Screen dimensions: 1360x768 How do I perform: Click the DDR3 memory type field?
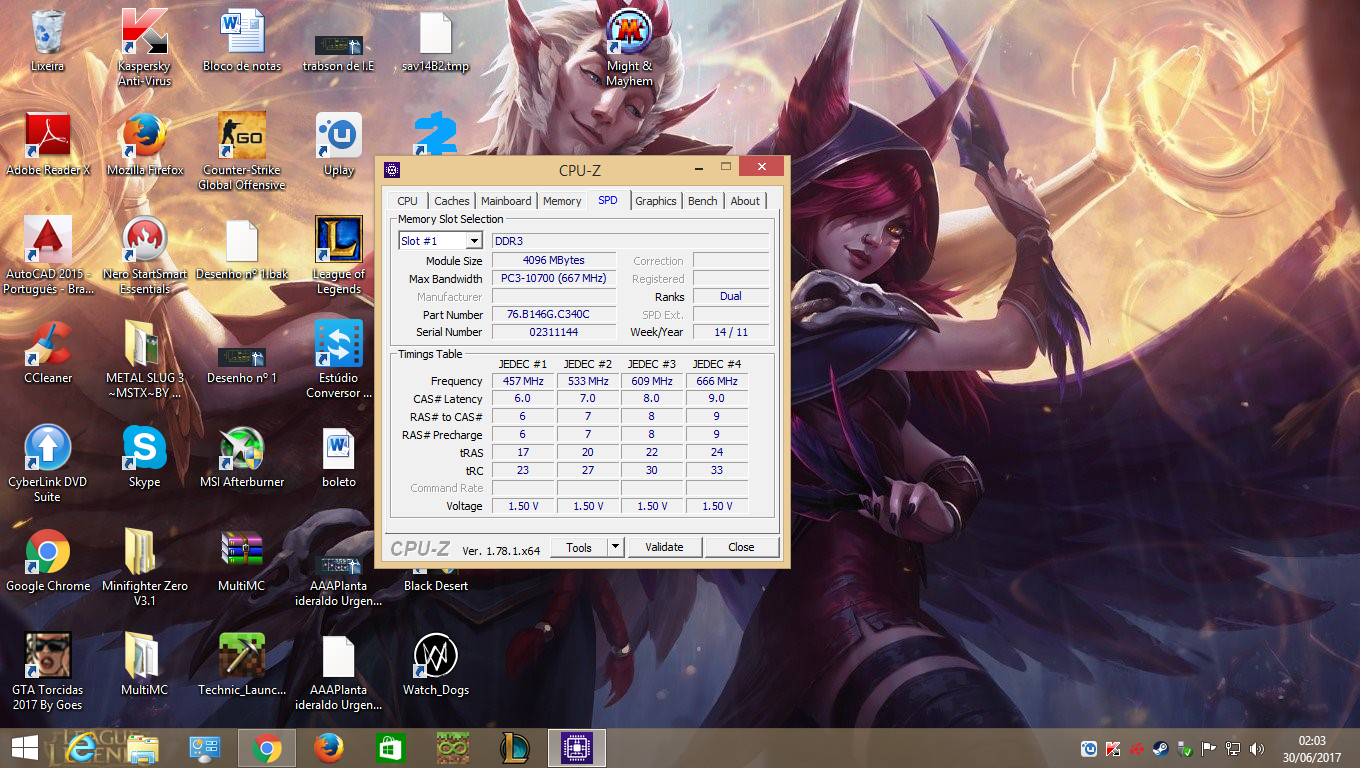[x=630, y=241]
